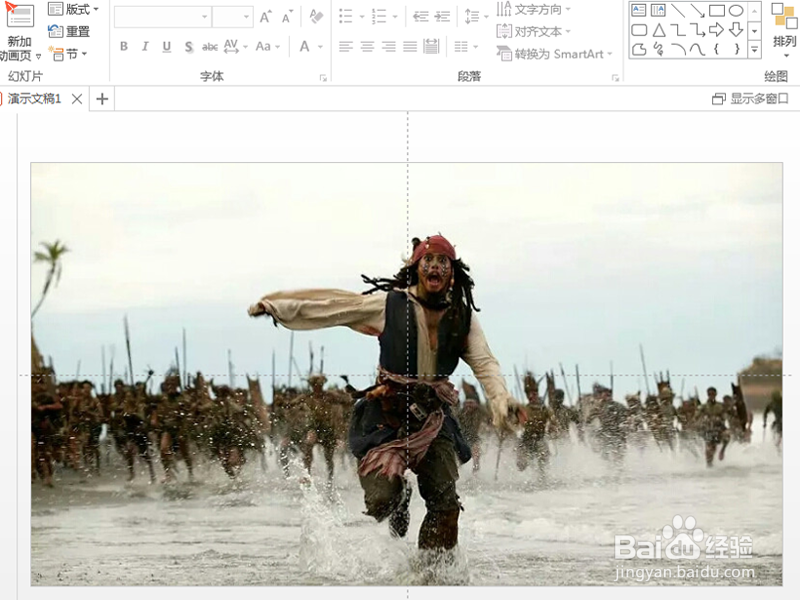Toggle text shadow formatting
Viewport: 800px width, 600px height.
tap(189, 47)
